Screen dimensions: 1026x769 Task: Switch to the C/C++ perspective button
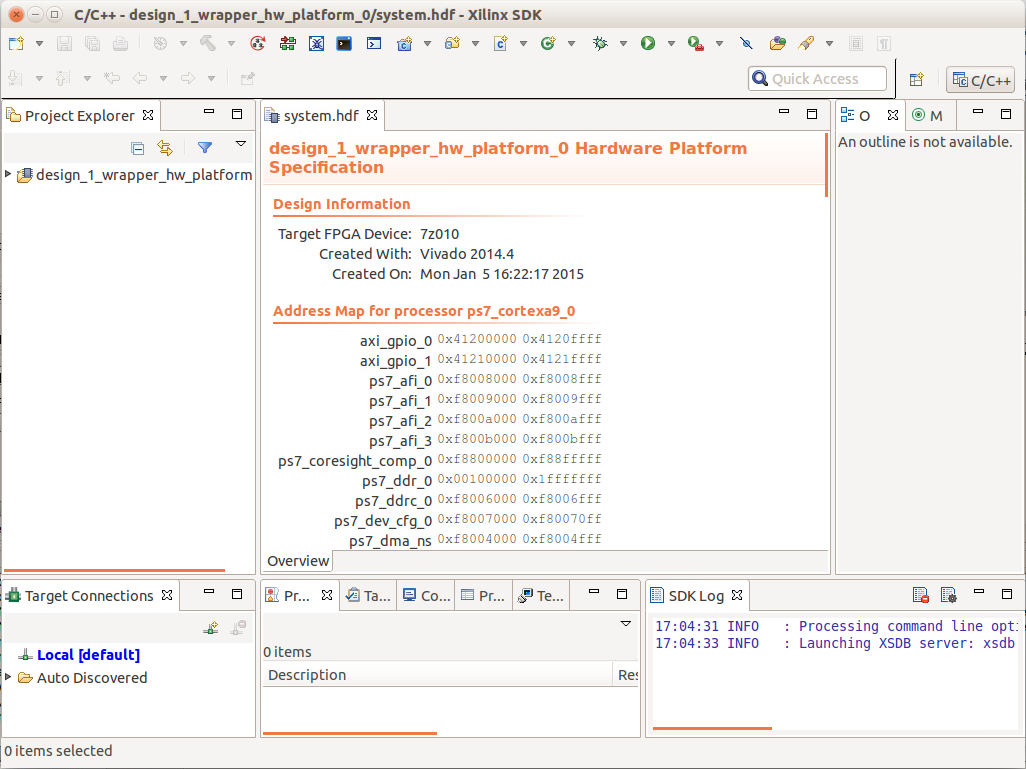coord(980,80)
